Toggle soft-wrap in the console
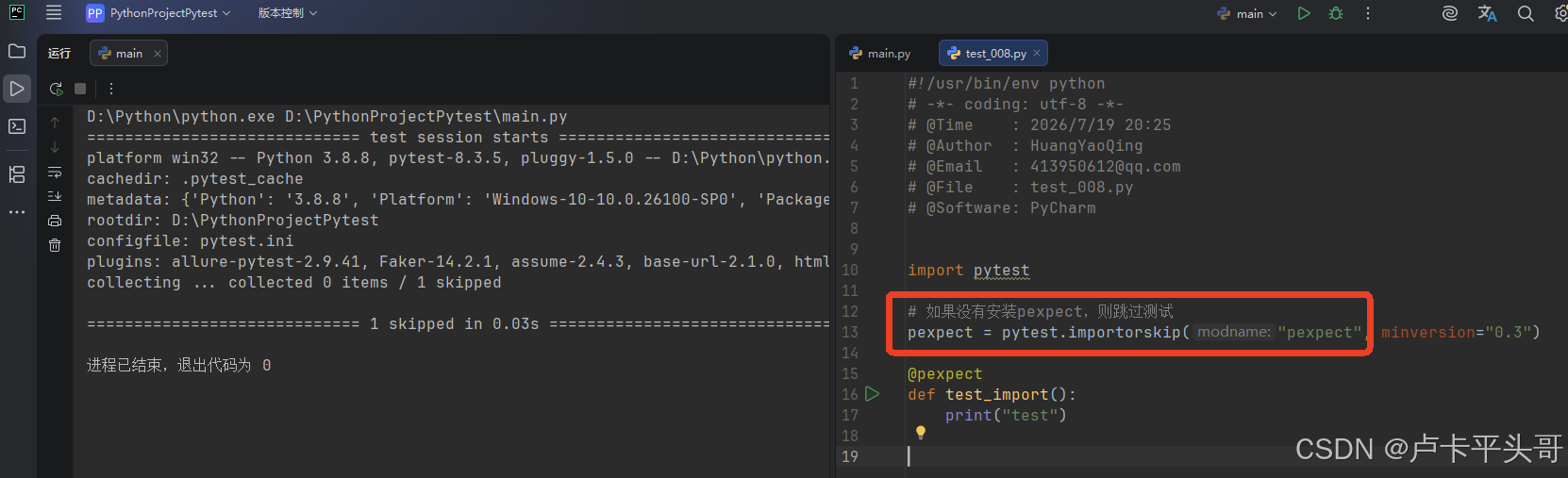 click(55, 173)
